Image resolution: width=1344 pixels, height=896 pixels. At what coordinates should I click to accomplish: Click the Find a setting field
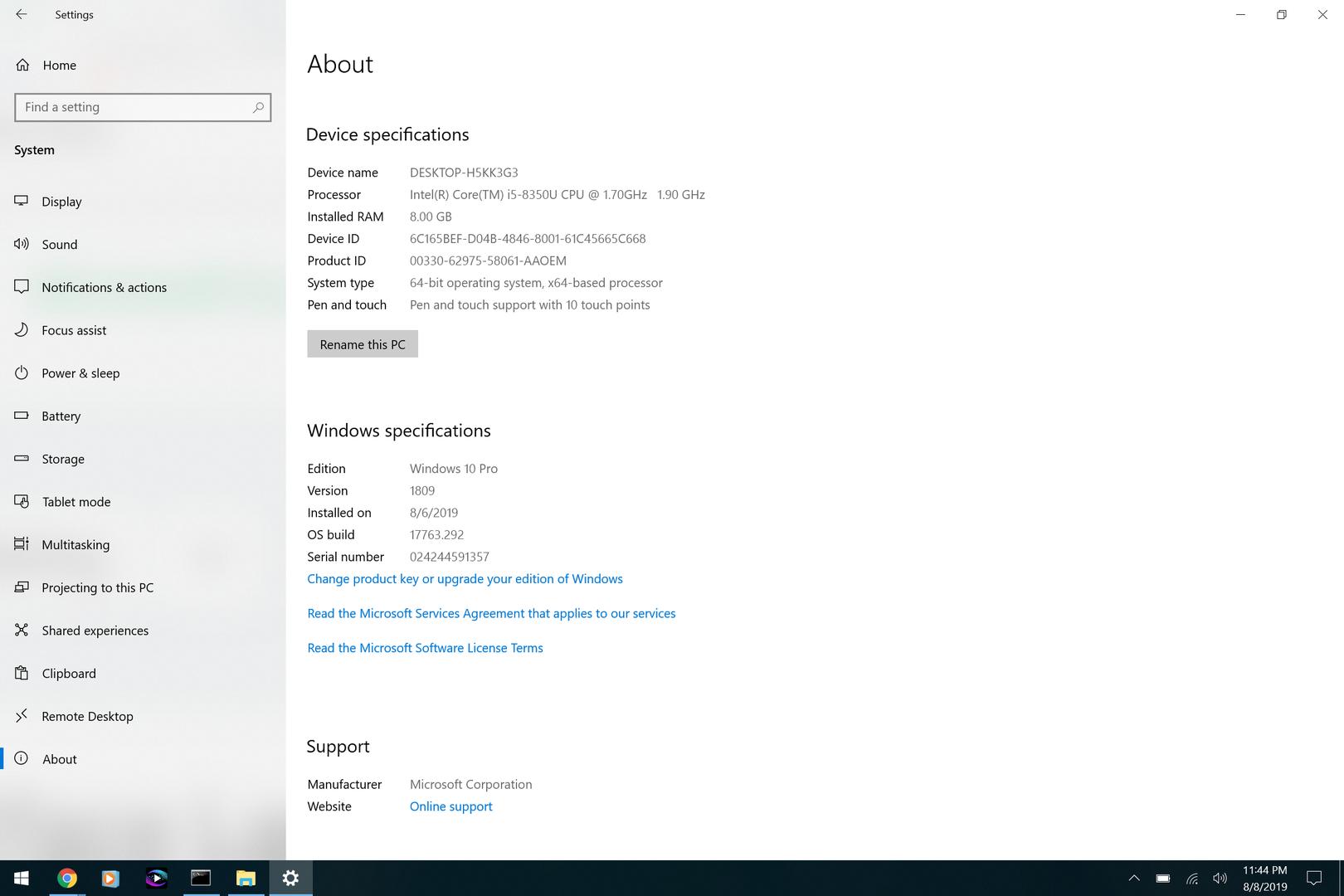(143, 107)
